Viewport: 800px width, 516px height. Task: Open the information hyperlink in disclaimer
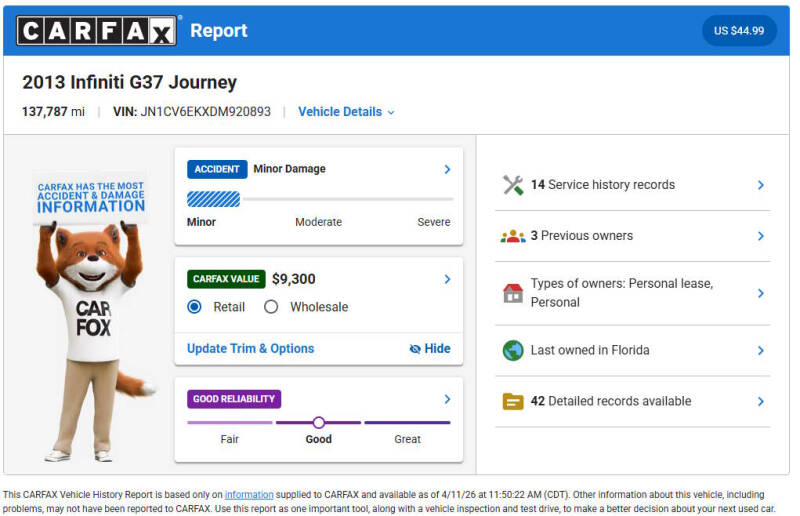[x=249, y=495]
